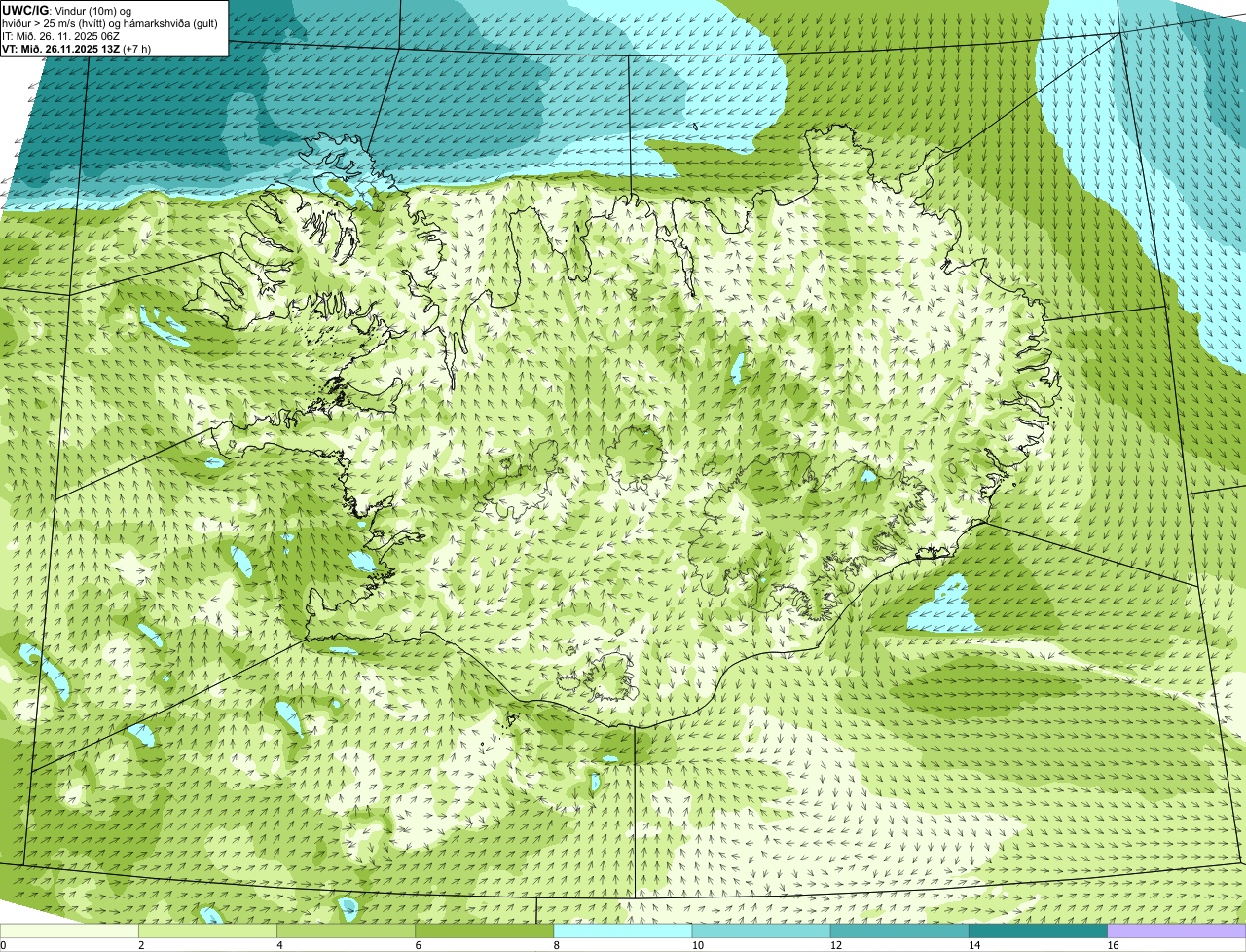This screenshot has height=952, width=1246.
Task: Click the '2' scale label
Action: point(141,945)
